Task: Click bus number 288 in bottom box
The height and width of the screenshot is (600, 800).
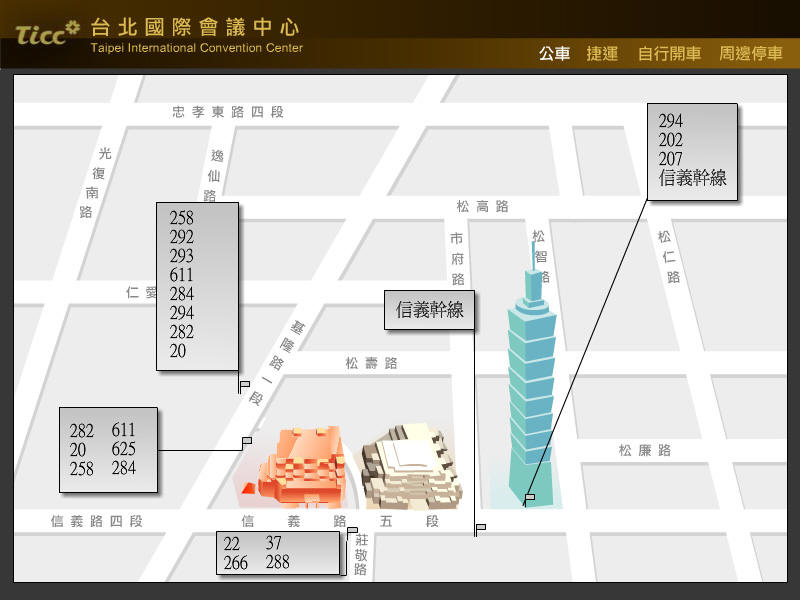Action: click(278, 562)
